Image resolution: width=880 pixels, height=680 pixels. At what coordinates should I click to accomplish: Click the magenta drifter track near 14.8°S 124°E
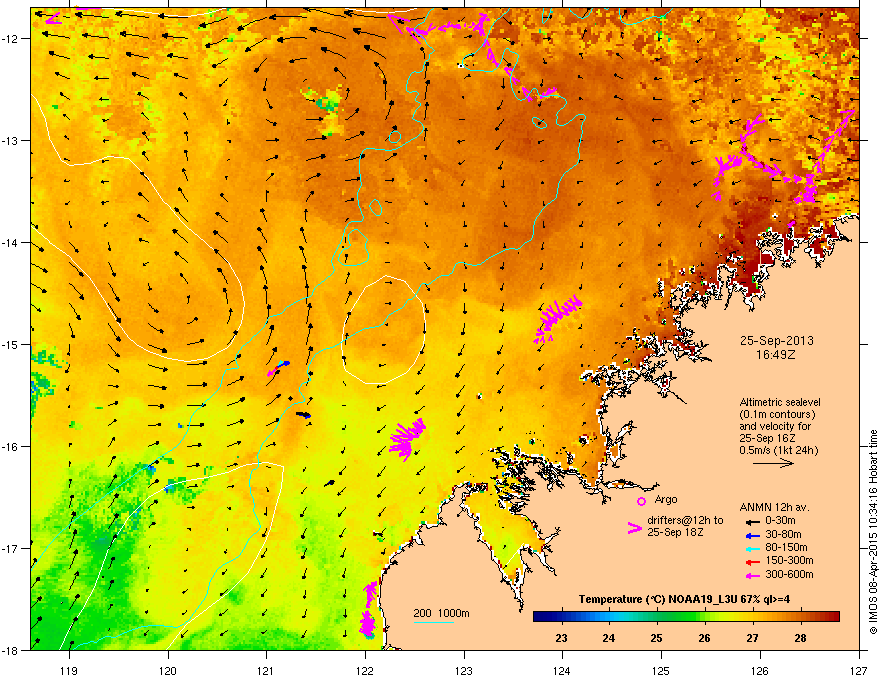[x=556, y=319]
